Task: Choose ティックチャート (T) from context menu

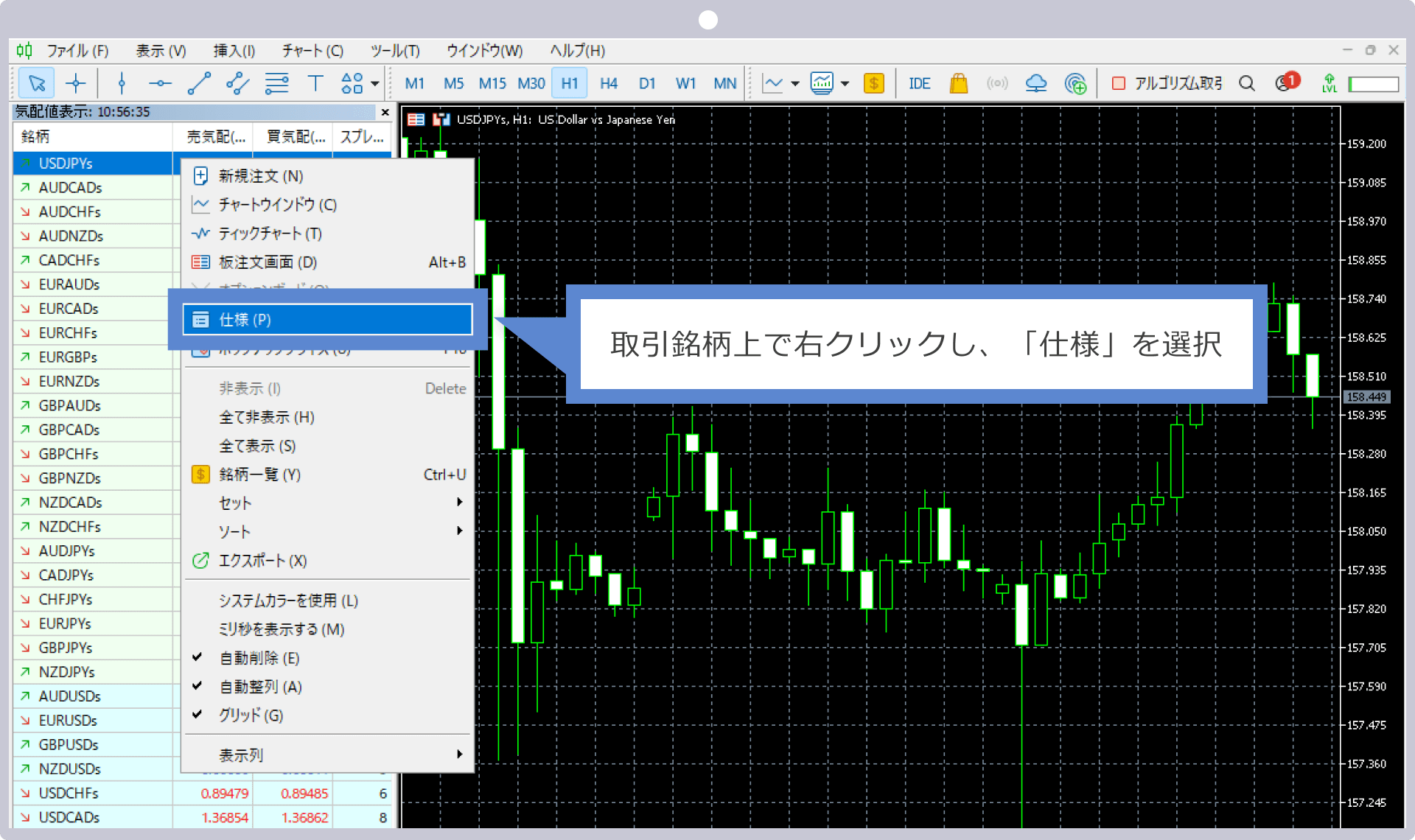Action: [327, 233]
